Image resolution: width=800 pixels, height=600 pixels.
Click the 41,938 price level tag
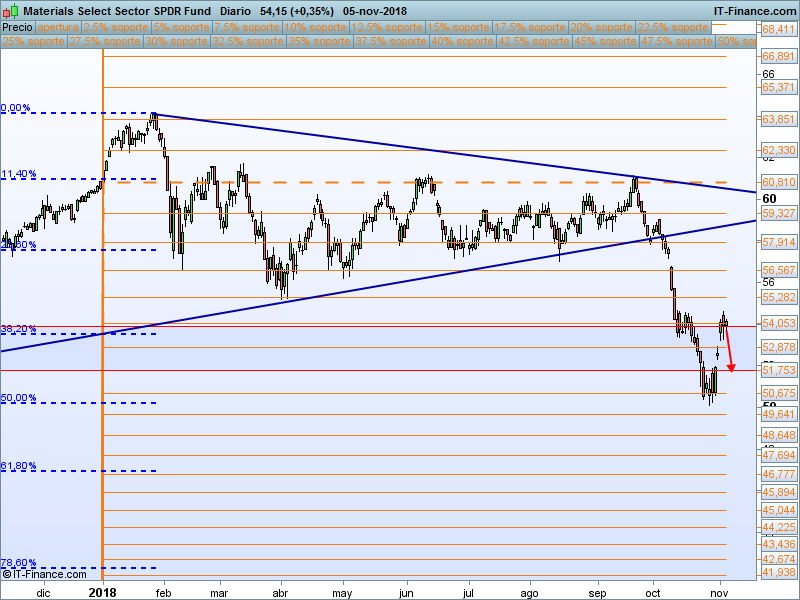[779, 572]
